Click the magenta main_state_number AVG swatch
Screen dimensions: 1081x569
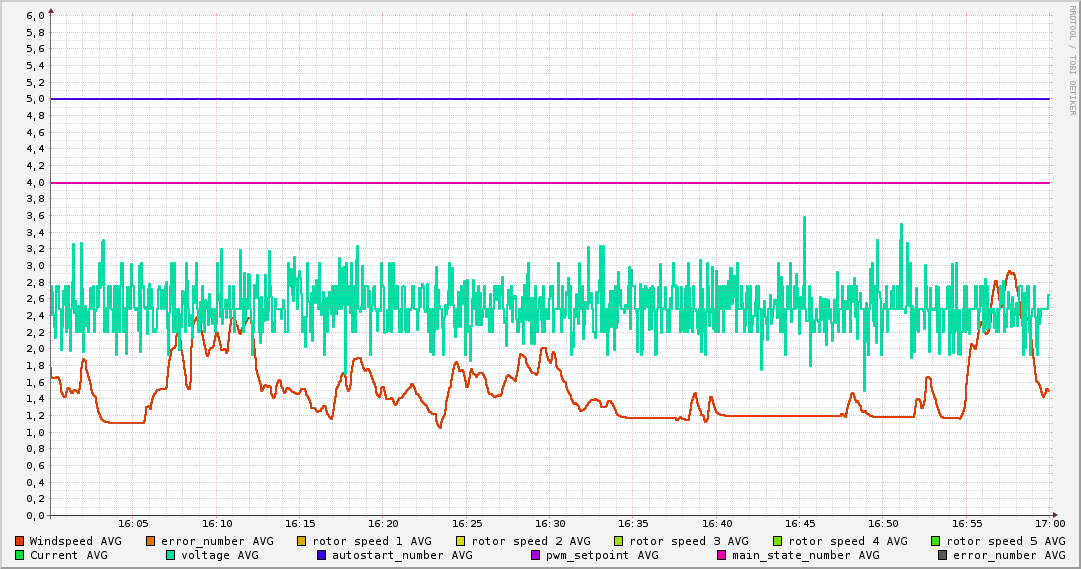(x=722, y=555)
